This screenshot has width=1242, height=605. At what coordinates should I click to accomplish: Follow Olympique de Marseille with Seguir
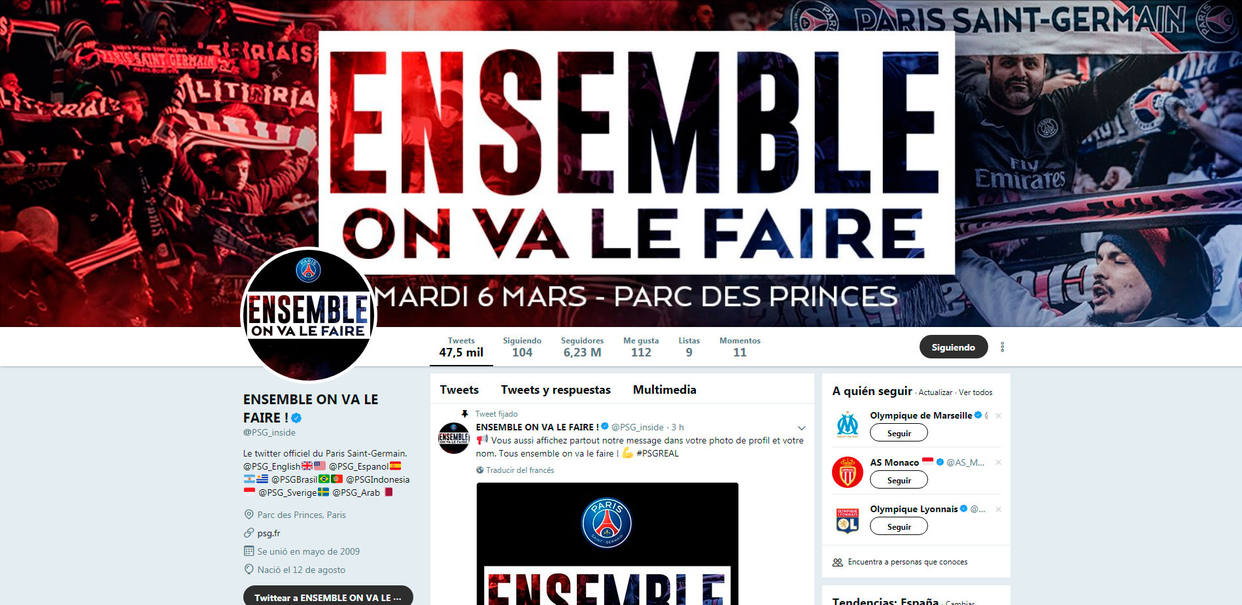coord(899,433)
